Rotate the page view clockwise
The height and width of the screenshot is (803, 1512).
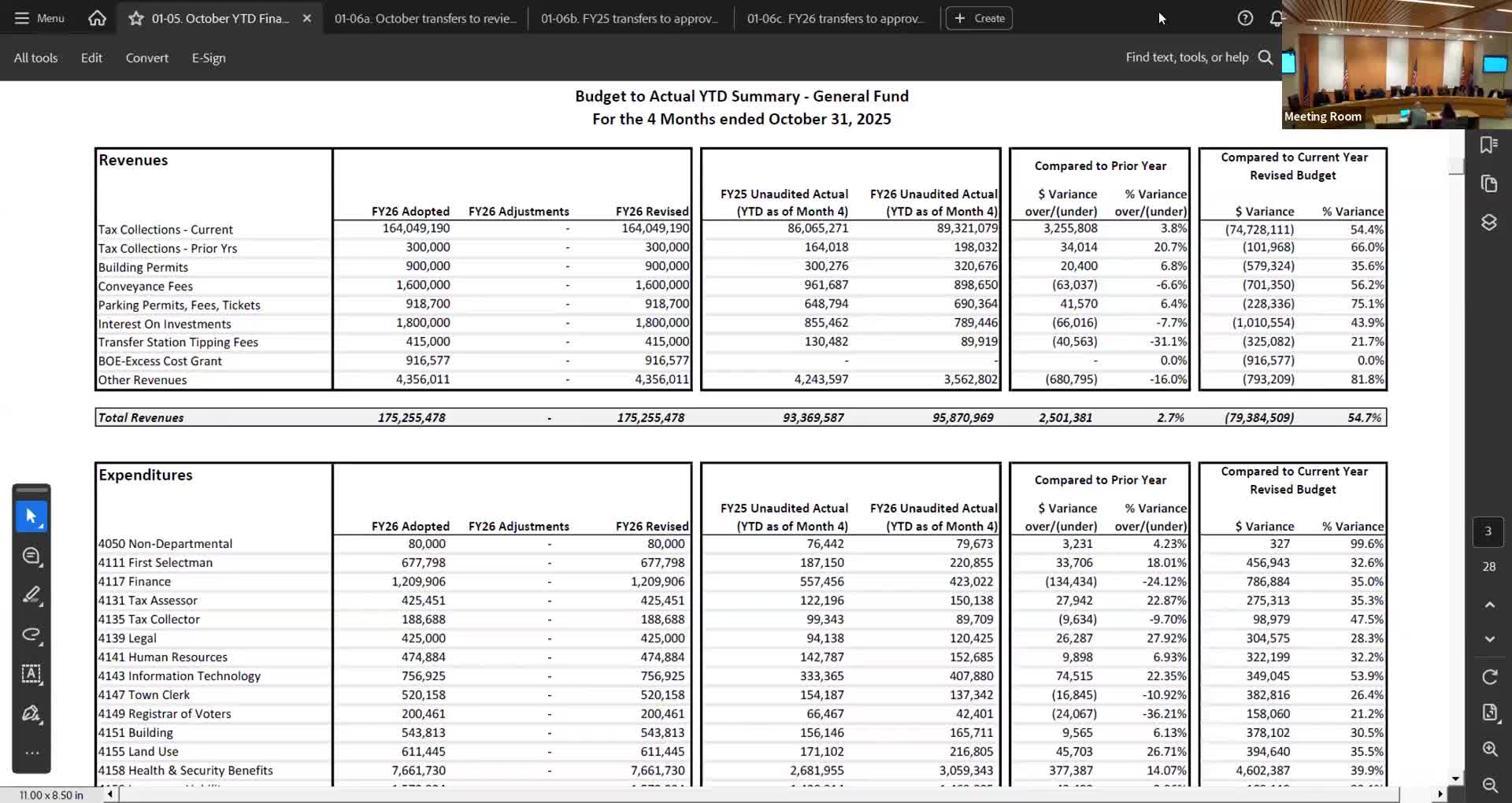click(x=1489, y=676)
